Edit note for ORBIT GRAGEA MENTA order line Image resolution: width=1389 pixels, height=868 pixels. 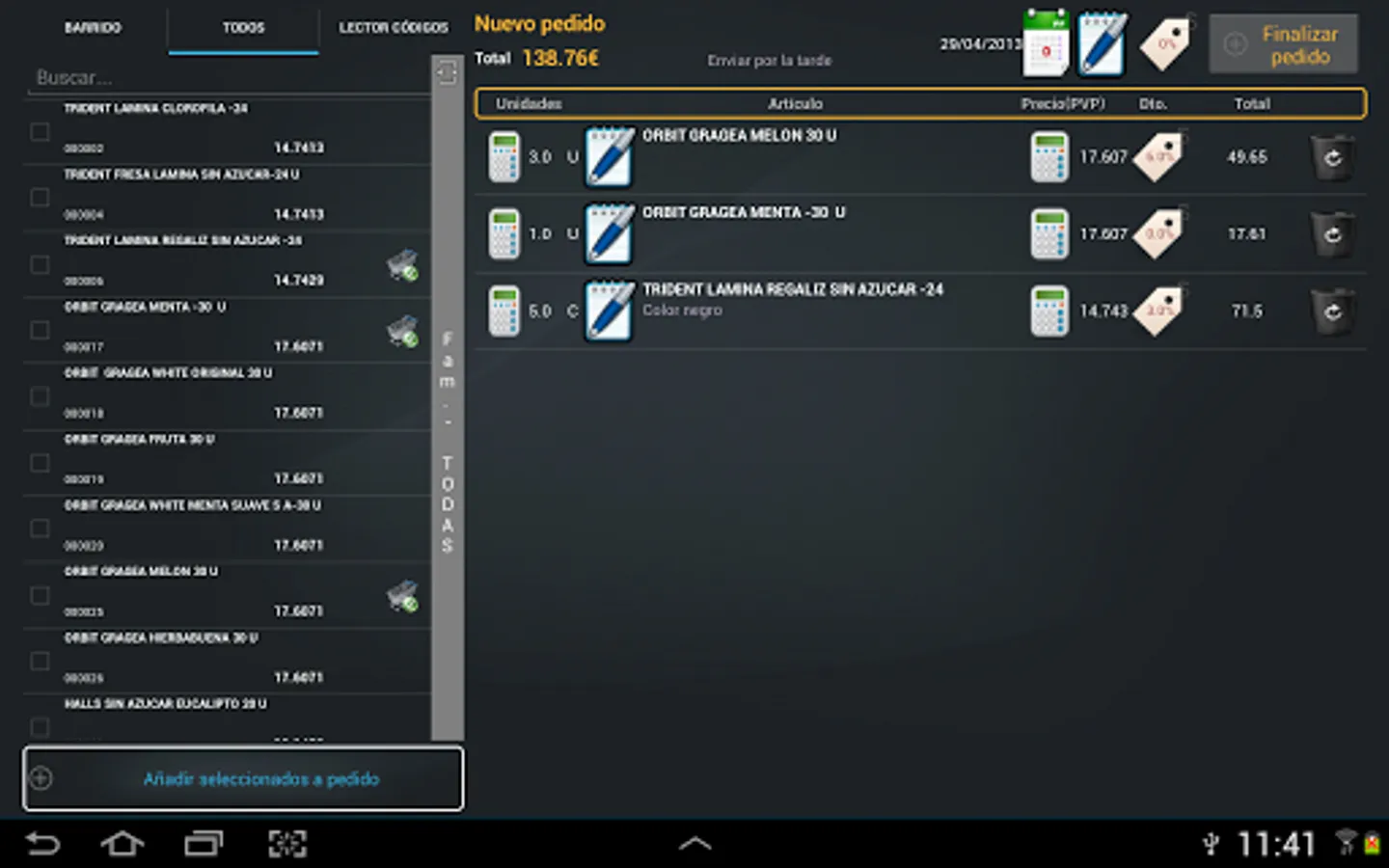pos(610,234)
